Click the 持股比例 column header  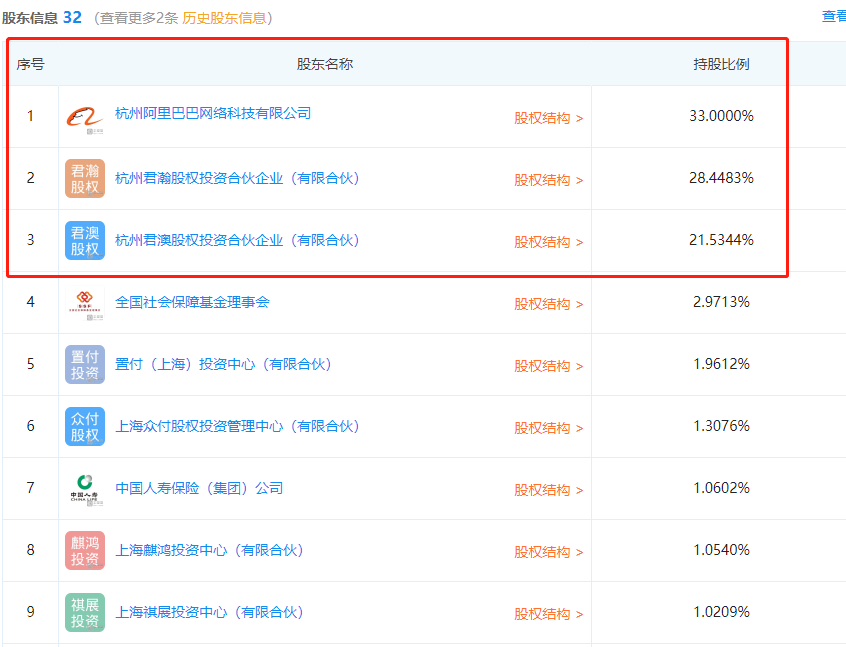721,64
